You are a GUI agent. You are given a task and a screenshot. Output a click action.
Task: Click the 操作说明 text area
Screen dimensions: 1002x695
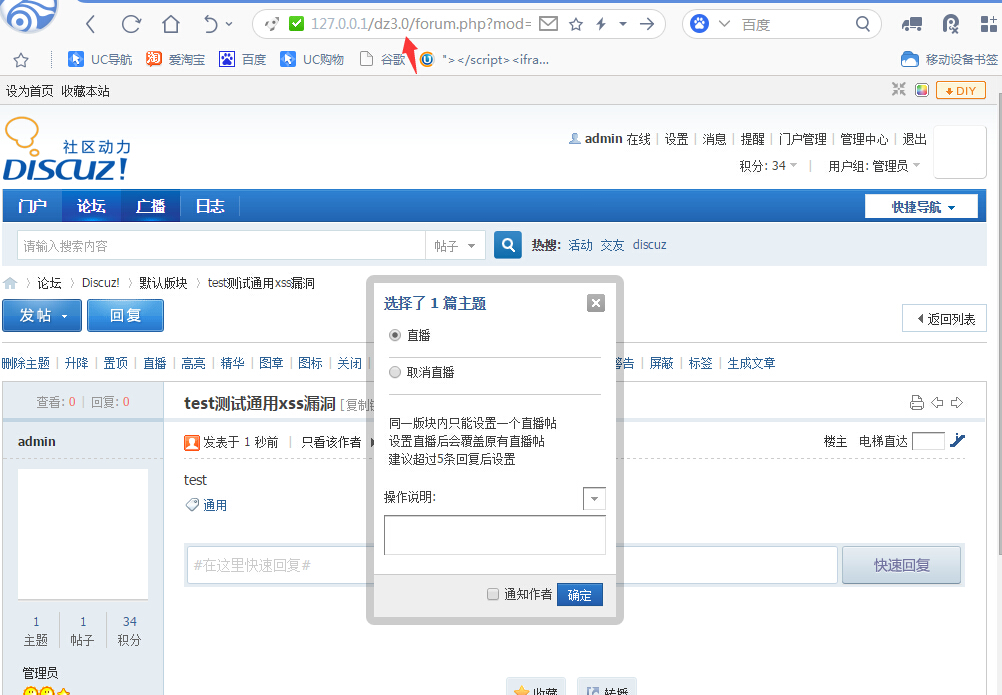pyautogui.click(x=495, y=535)
